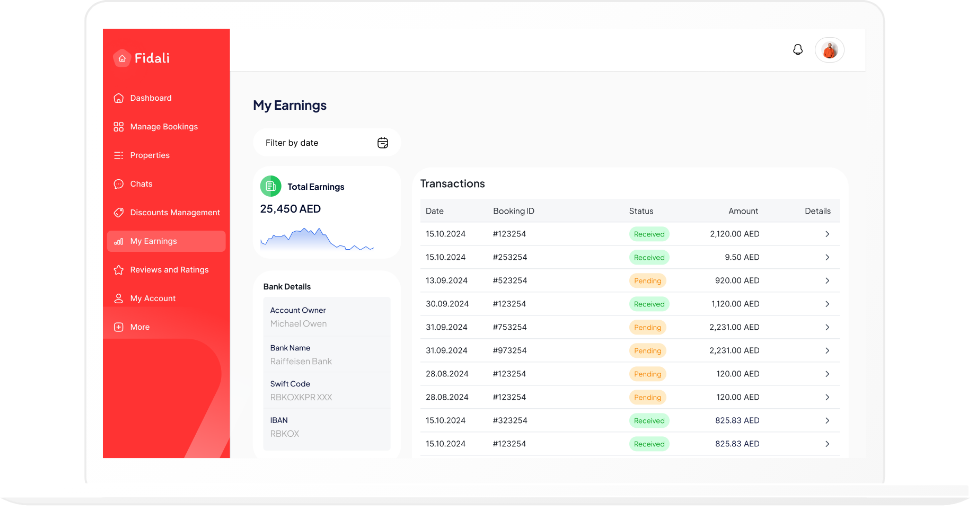The width and height of the screenshot is (971, 506).
Task: Click the Properties list icon
Action: (119, 155)
